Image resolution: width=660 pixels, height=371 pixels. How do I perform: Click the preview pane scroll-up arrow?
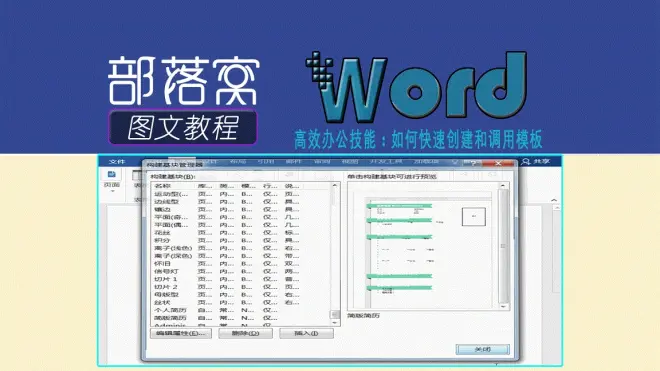tap(503, 186)
